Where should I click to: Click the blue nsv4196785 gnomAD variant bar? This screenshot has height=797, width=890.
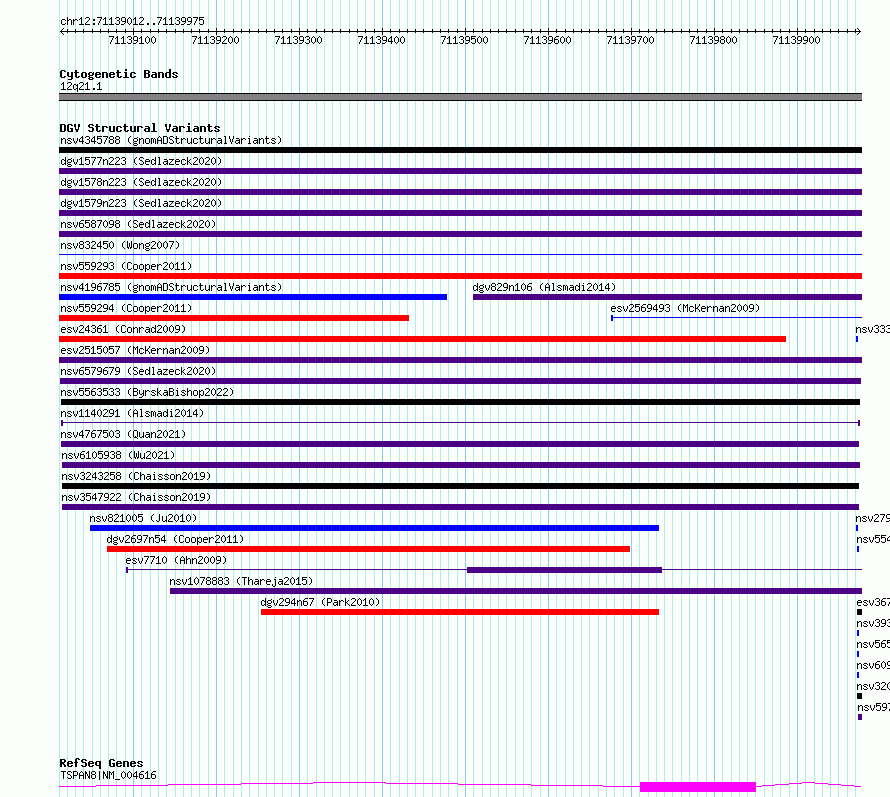point(253,297)
